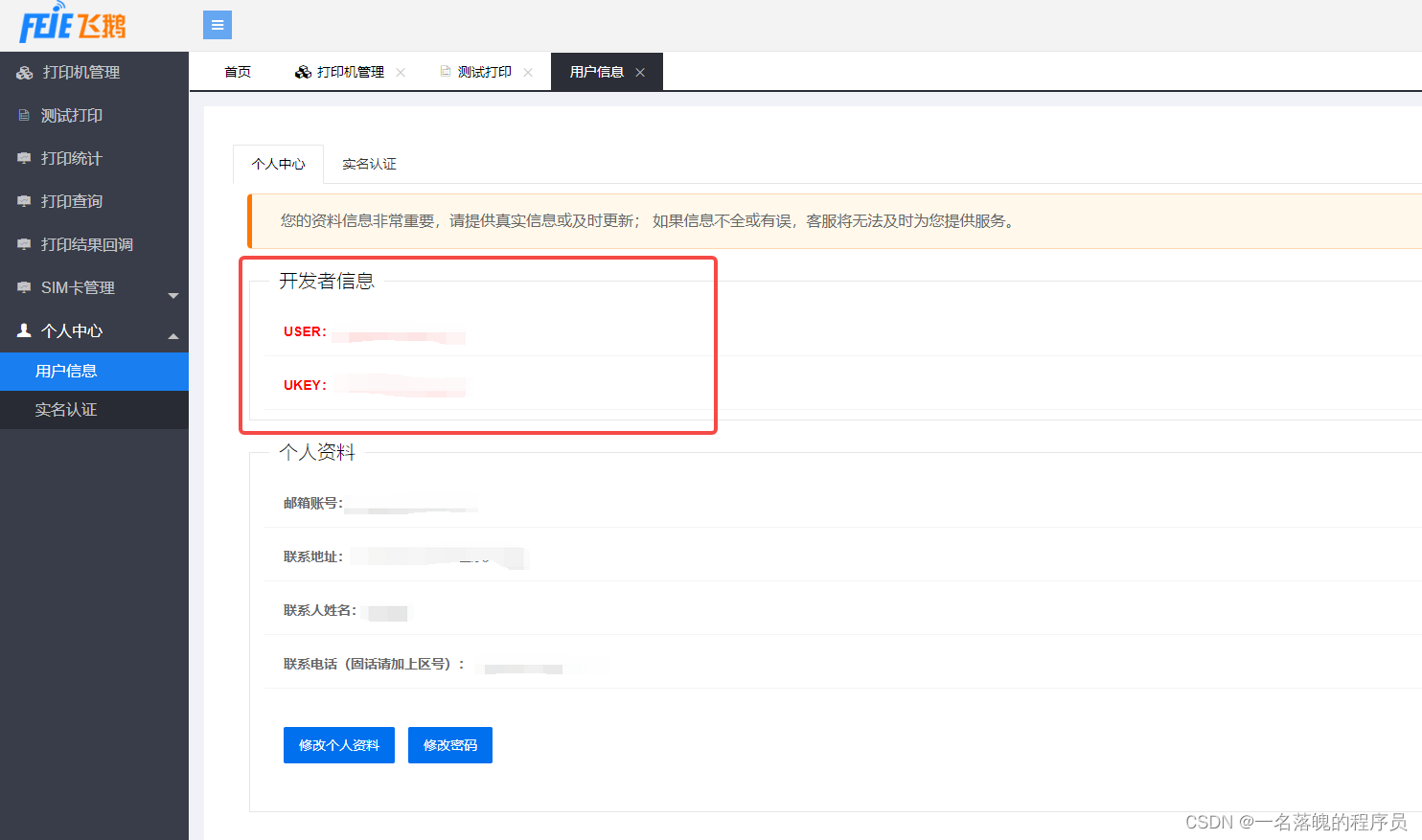Toggle sidebar with the hamburger menu button
This screenshot has width=1422, height=840.
point(218,25)
